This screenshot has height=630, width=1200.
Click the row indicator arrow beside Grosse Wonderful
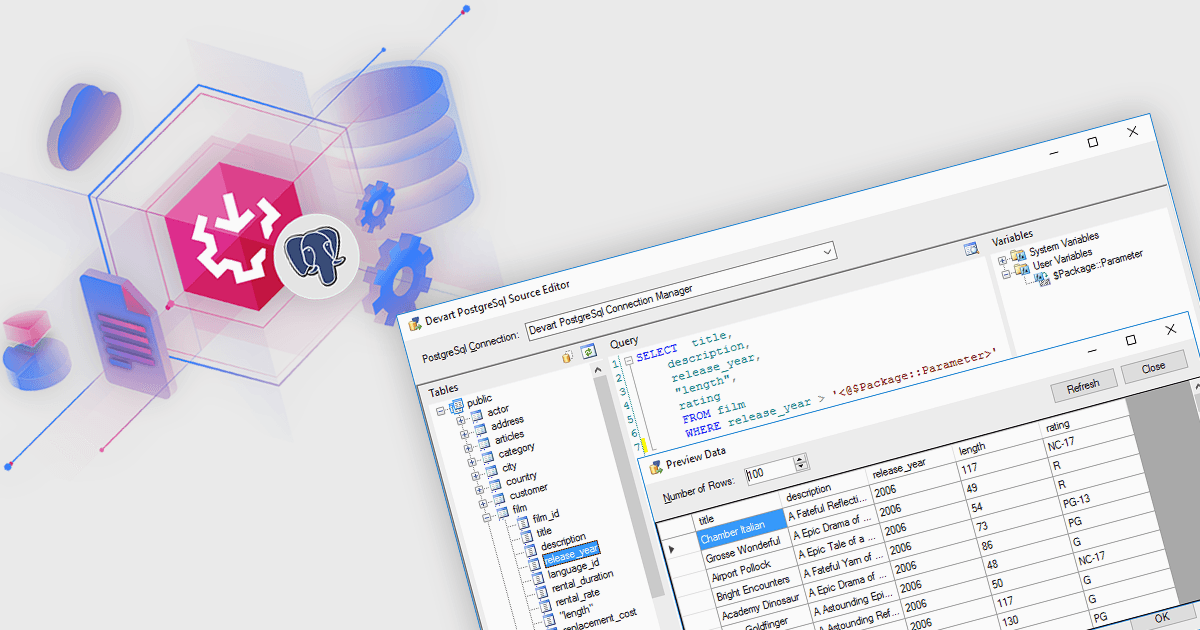673,549
